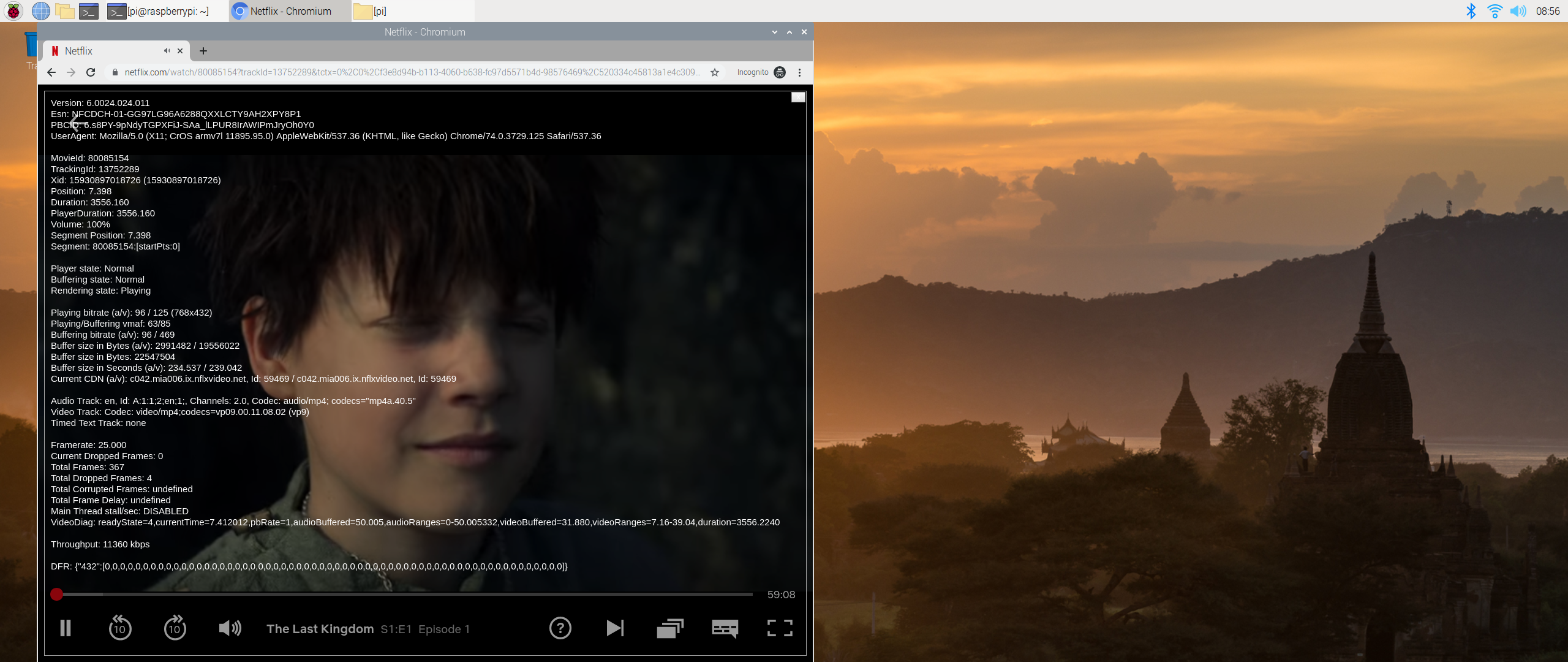Open Chromium three-dot menu
The height and width of the screenshot is (662, 1568).
click(799, 72)
